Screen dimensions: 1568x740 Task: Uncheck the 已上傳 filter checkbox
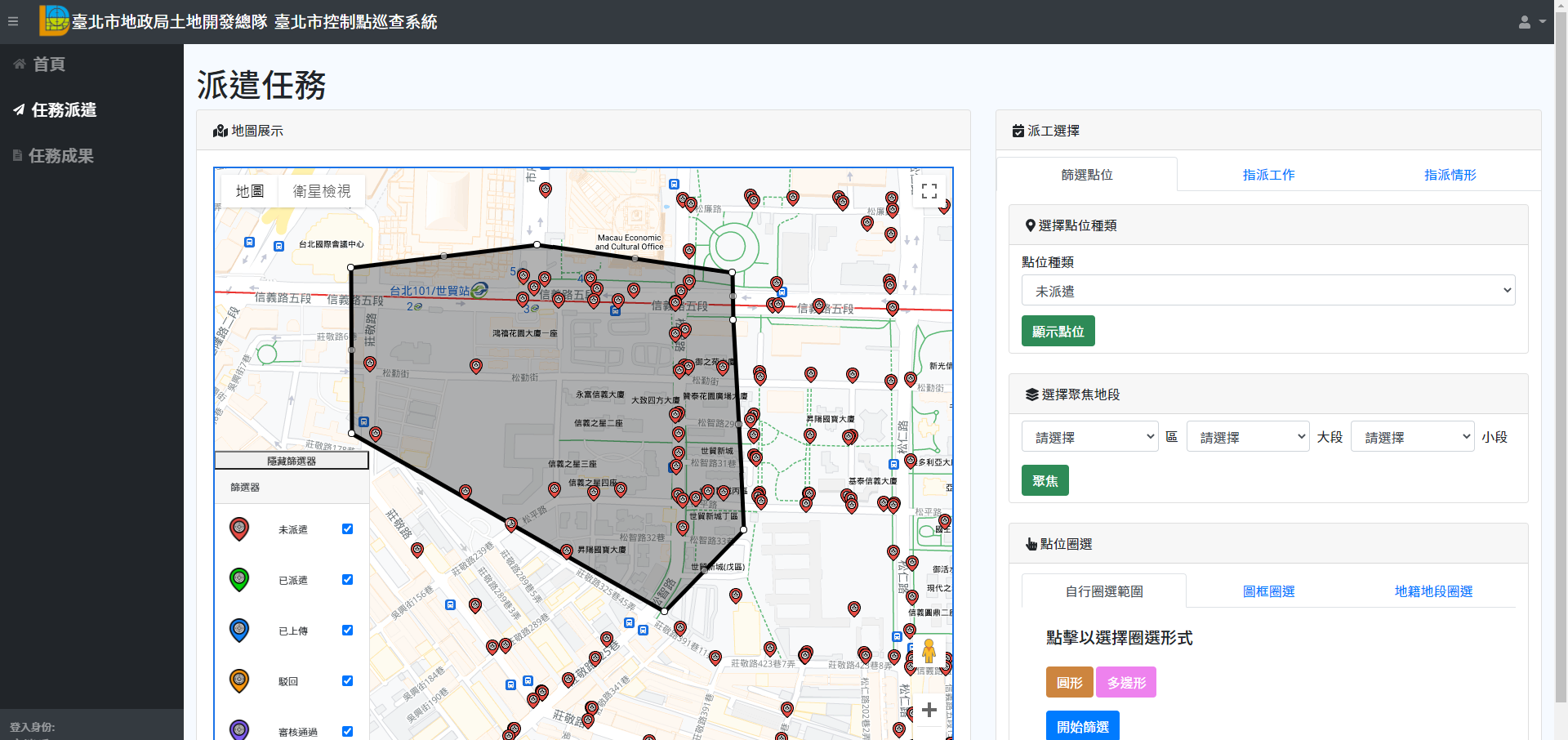point(347,631)
